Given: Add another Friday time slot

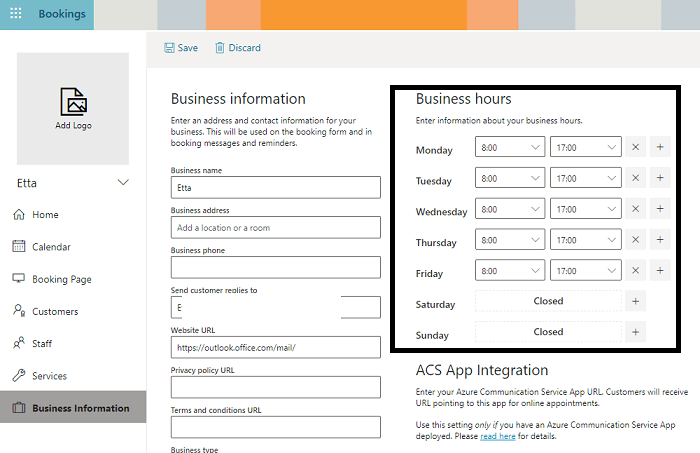Looking at the screenshot, I should [x=660, y=270].
